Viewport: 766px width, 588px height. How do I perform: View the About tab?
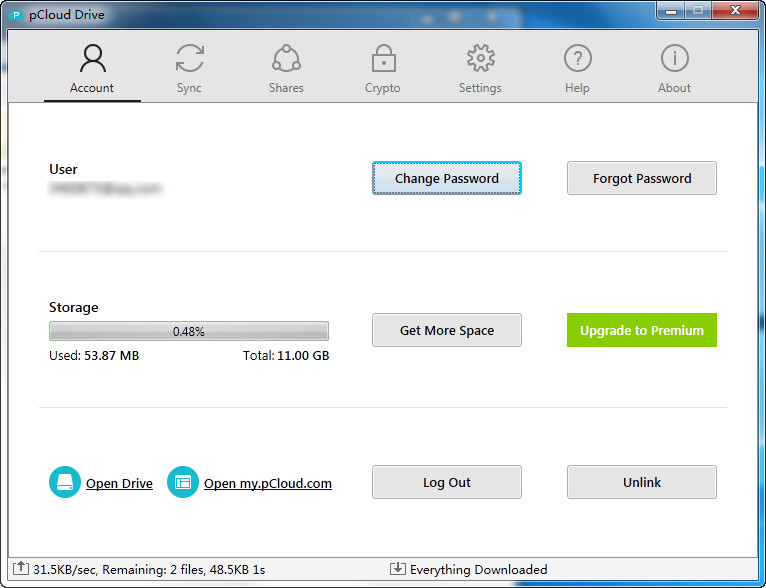click(x=675, y=68)
